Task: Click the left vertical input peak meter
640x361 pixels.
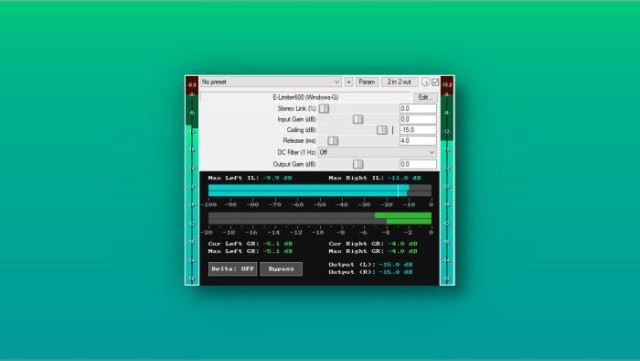Action: click(192, 180)
